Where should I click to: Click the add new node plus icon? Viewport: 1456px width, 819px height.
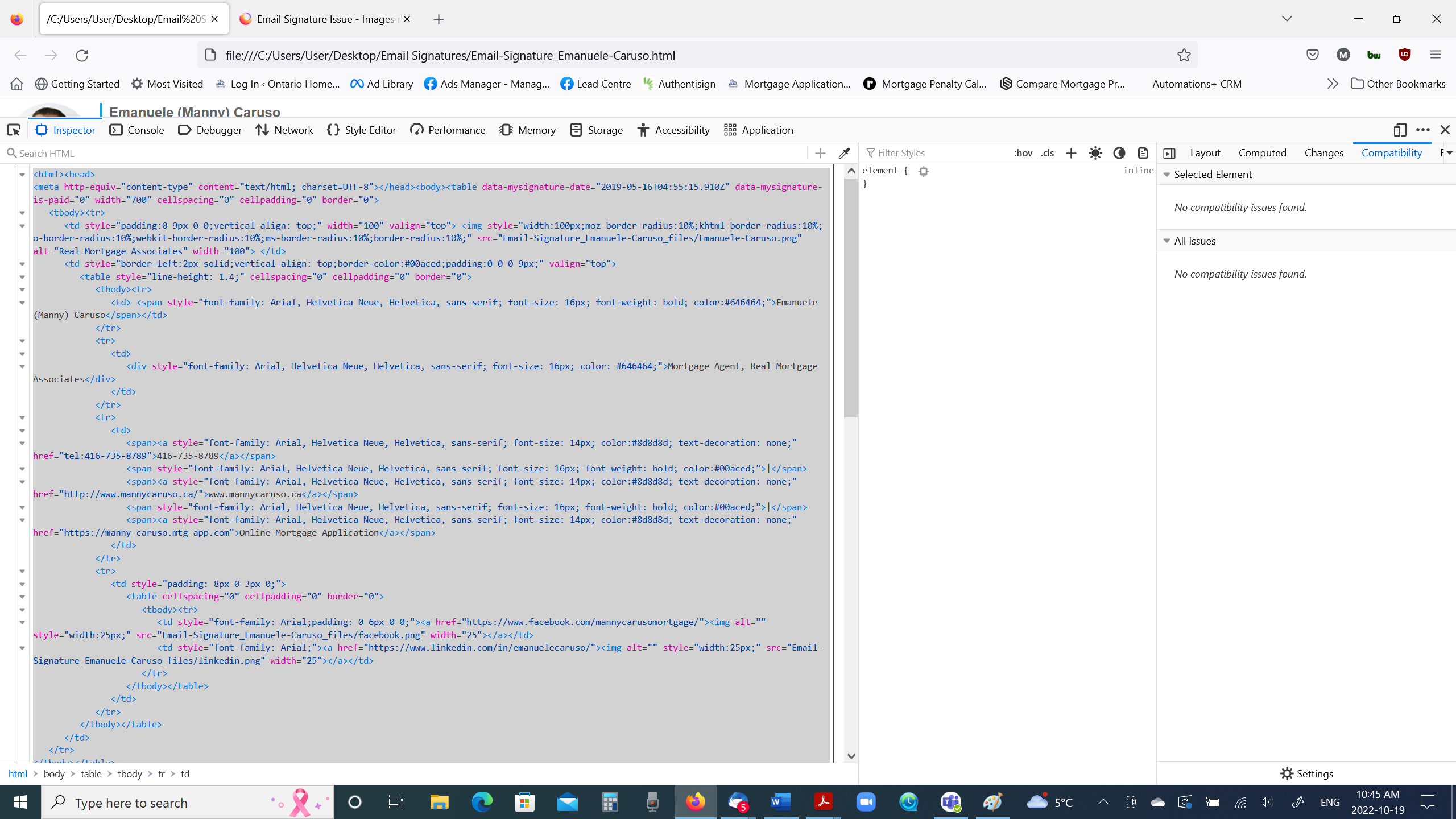pyautogui.click(x=820, y=153)
